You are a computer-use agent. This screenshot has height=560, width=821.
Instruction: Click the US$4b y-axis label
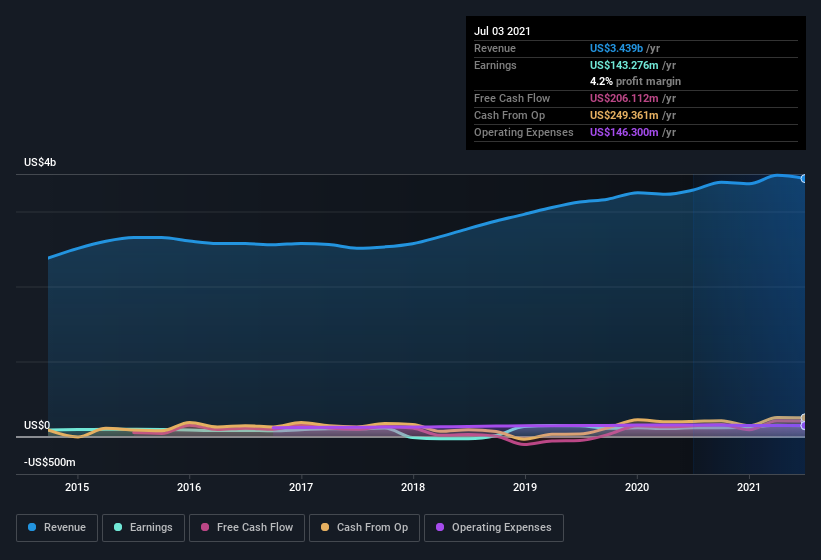[x=40, y=162]
